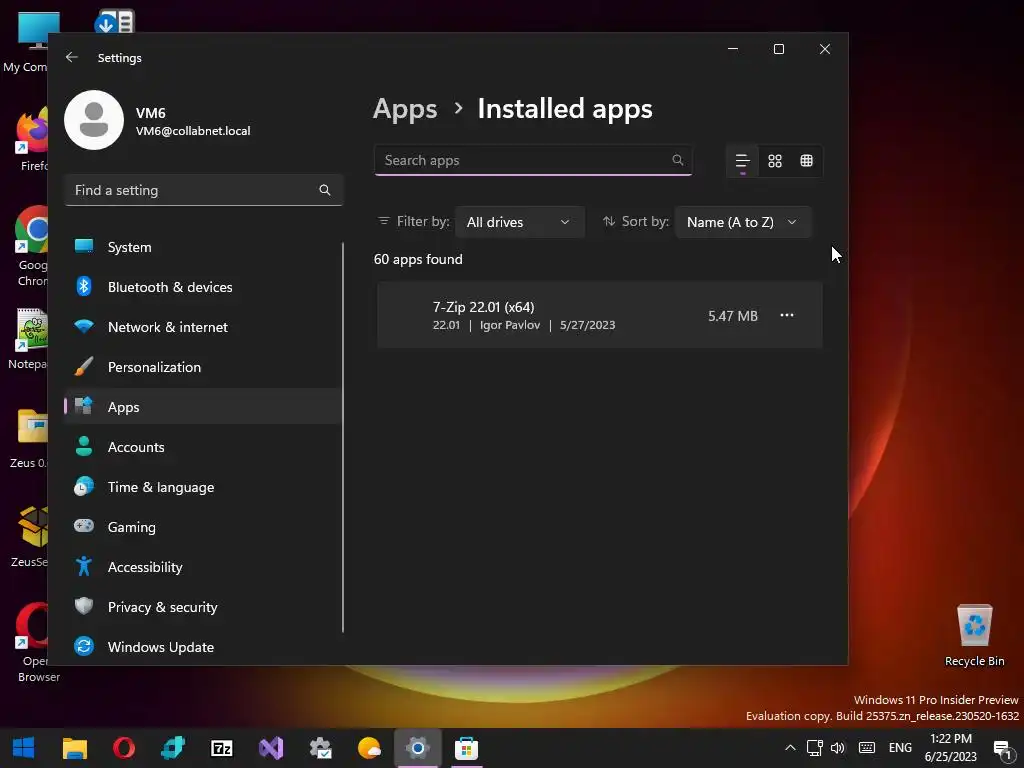Show hidden tray icons chevron
Screen dimensions: 1024x768
coord(790,748)
